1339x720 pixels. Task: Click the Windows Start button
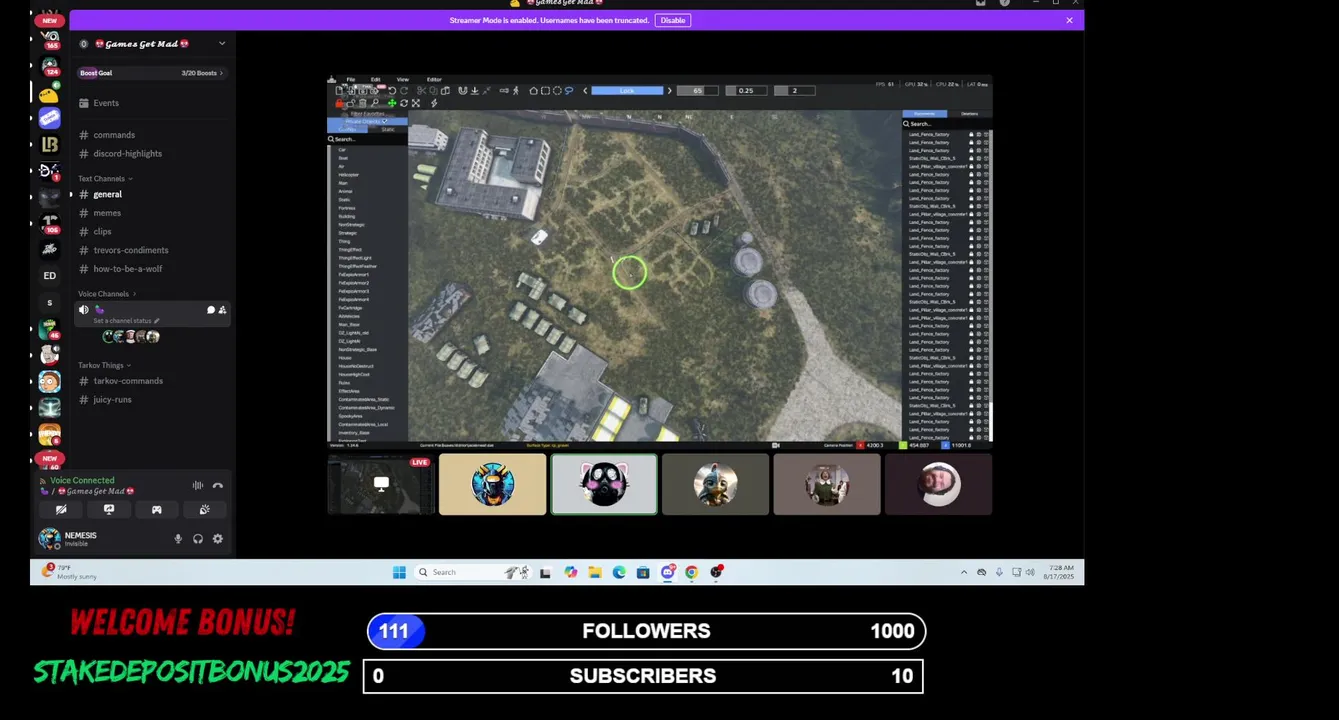[399, 572]
